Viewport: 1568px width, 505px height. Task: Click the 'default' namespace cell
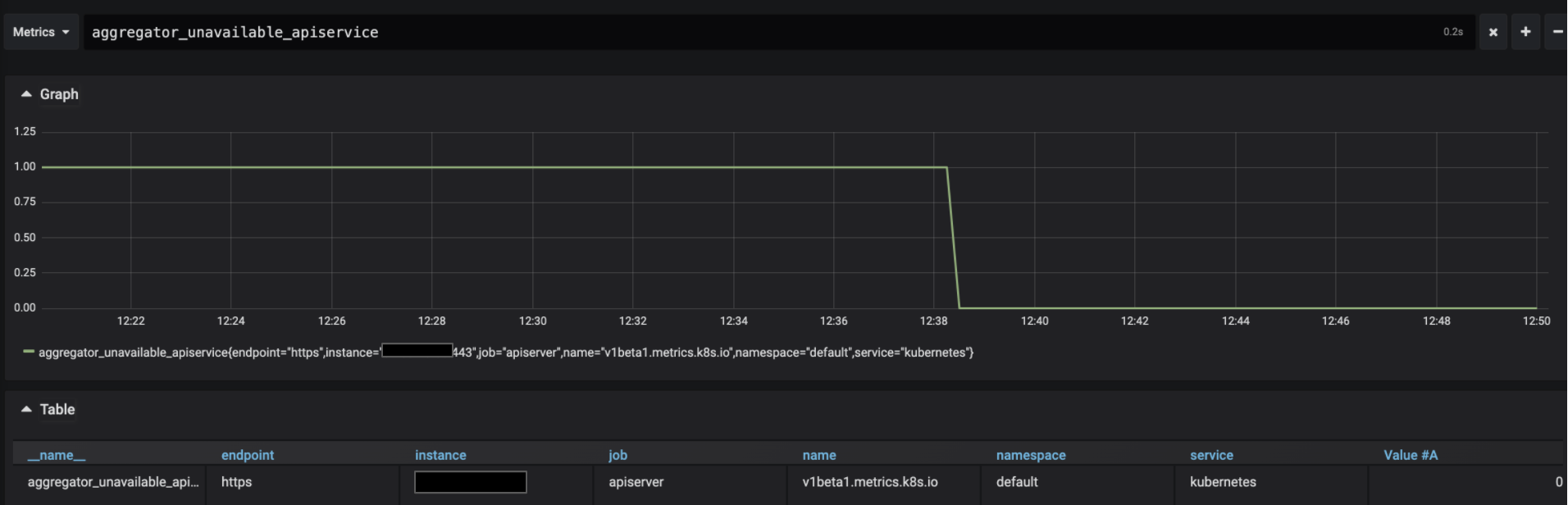[x=1017, y=482]
